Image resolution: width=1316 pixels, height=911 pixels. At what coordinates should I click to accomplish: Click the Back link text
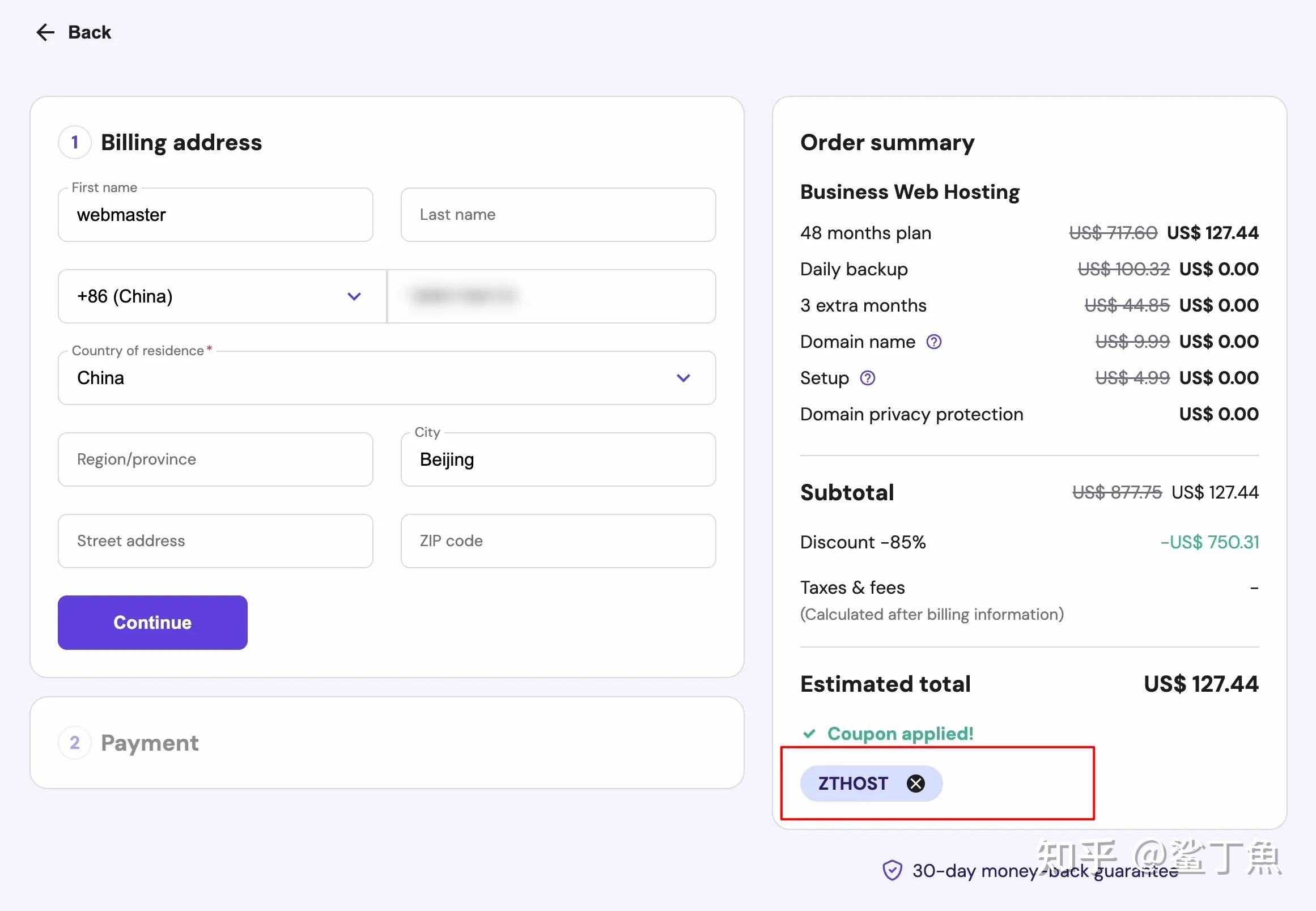point(90,32)
